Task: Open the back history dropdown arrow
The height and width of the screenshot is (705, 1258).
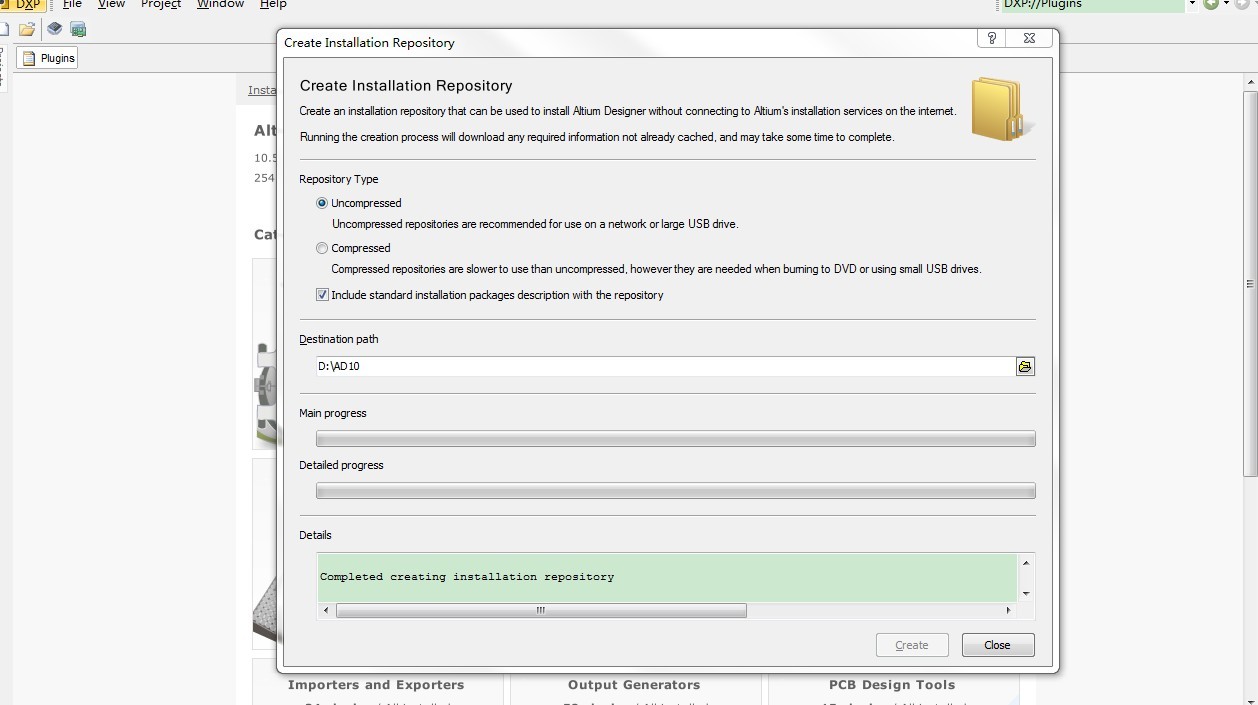Action: pyautogui.click(x=1226, y=4)
